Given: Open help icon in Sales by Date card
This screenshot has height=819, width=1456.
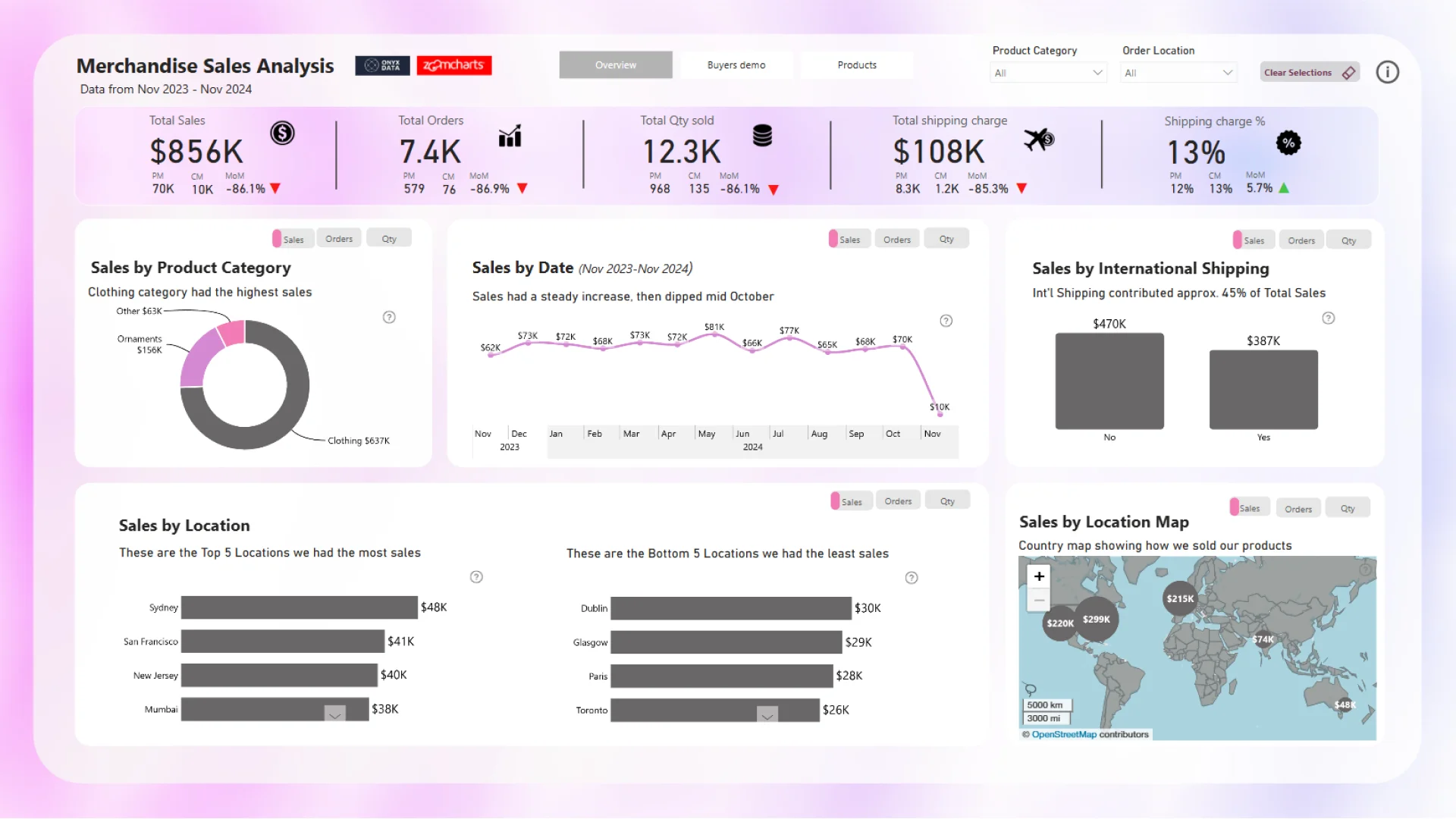Looking at the screenshot, I should (946, 321).
